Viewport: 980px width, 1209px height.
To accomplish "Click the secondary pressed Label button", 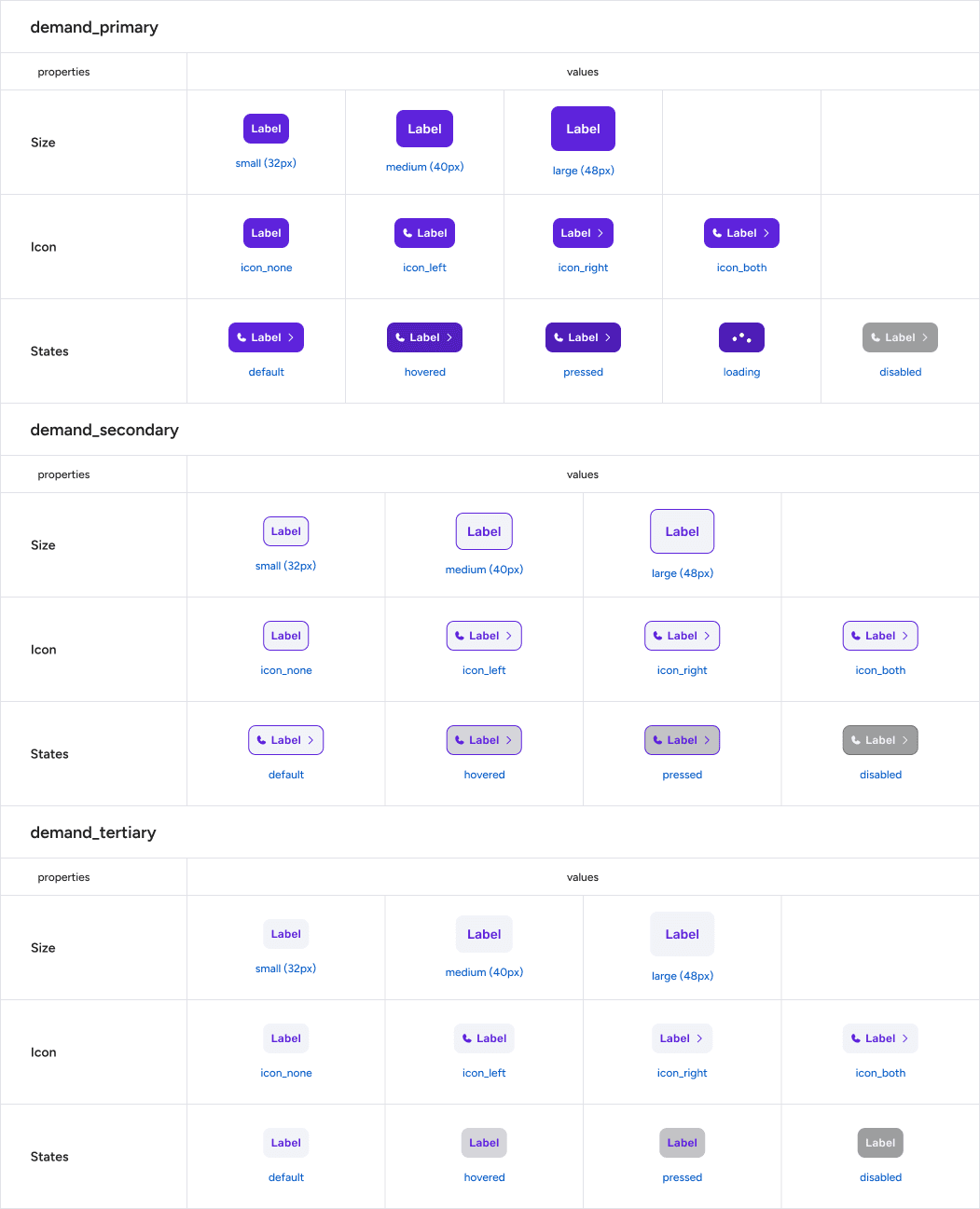I will click(683, 740).
